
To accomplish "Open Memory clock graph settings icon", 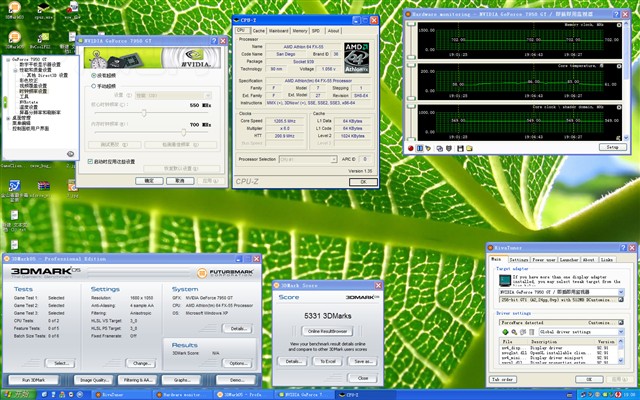I will (619, 25).
